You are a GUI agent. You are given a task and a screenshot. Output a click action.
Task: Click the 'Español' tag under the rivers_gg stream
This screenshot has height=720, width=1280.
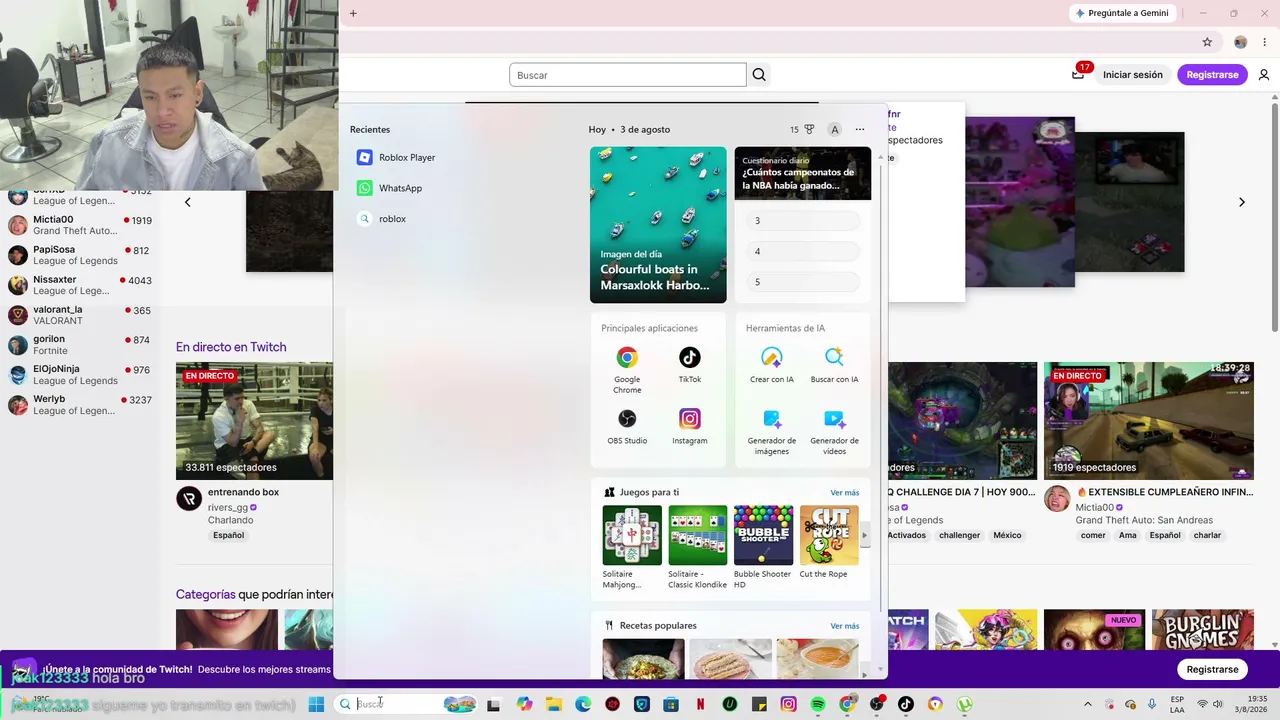click(228, 535)
